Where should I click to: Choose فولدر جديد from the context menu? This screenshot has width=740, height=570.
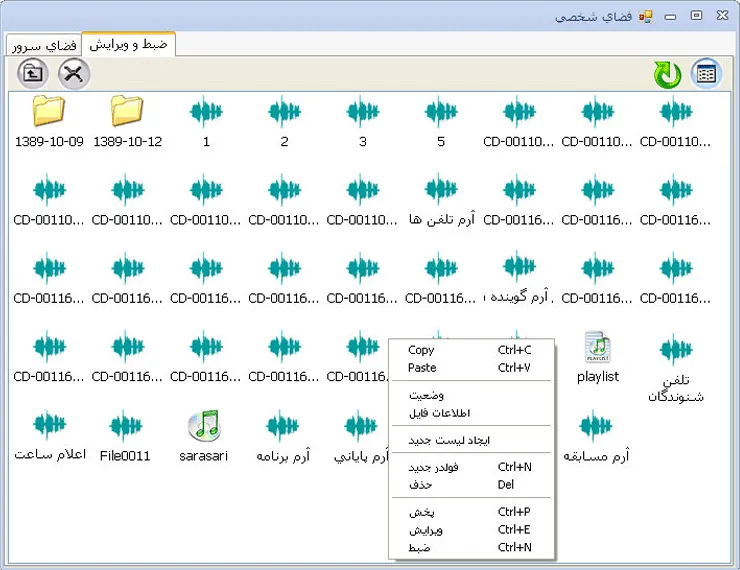pos(471,467)
